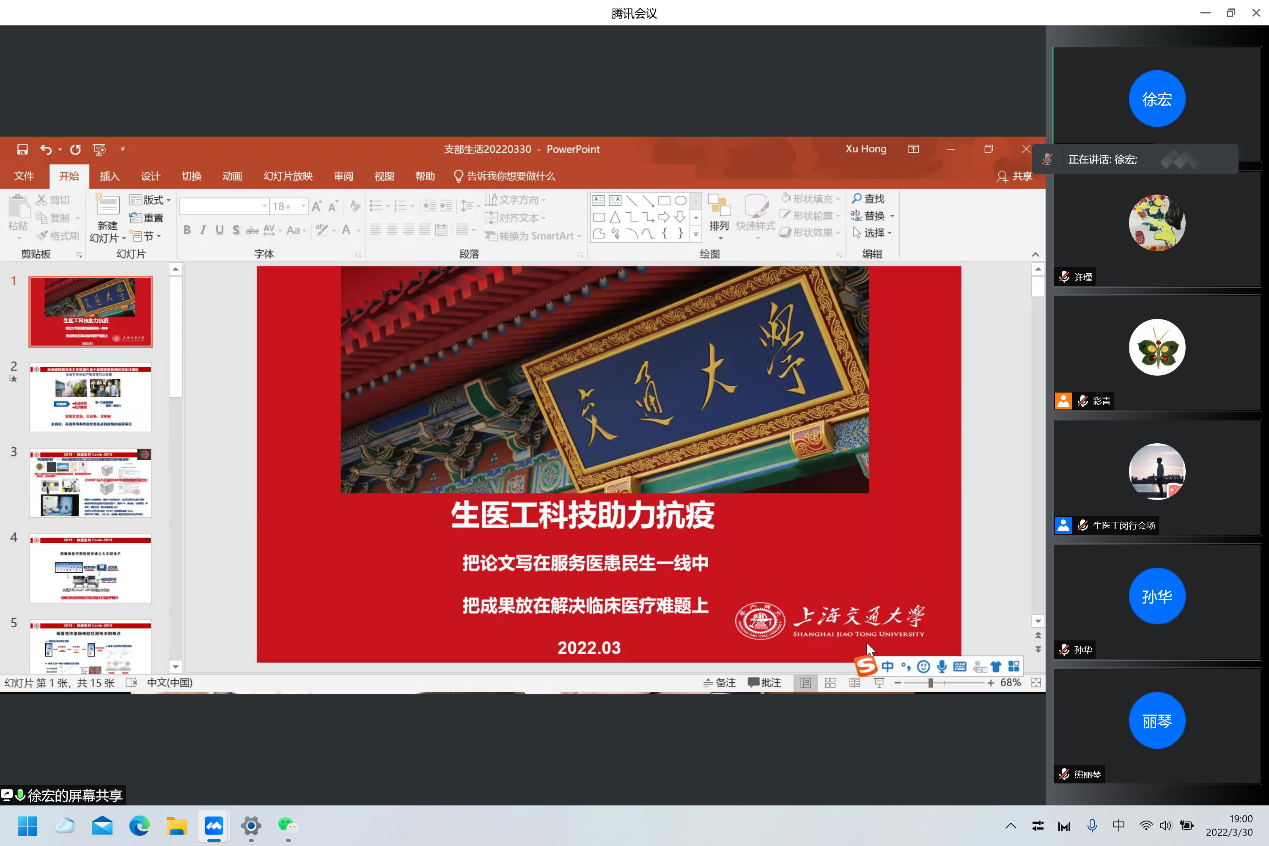Image resolution: width=1269 pixels, height=846 pixels.
Task: Click the zoom percentage 68% button
Action: [1010, 683]
